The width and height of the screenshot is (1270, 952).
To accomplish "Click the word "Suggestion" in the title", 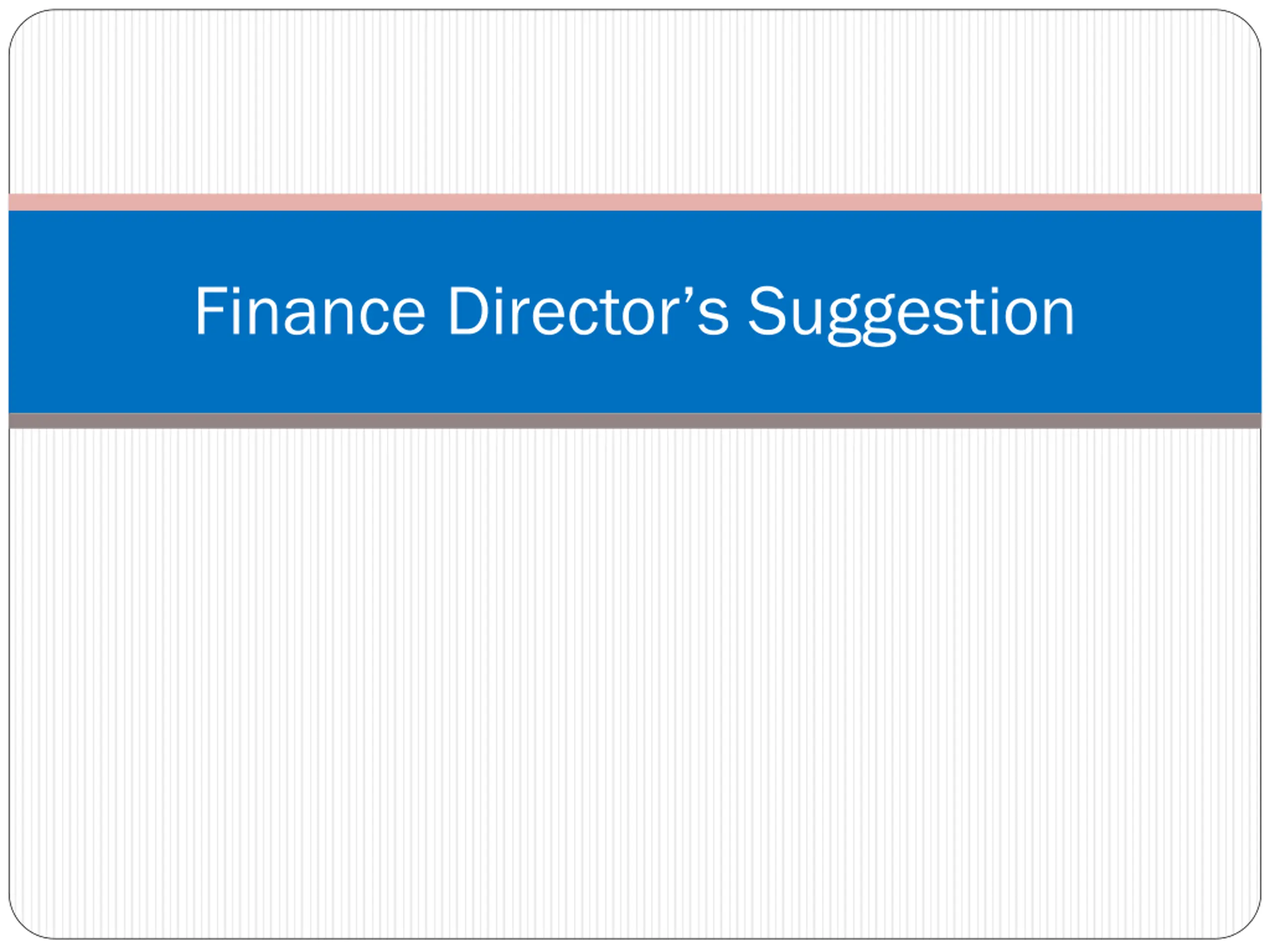I will [911, 315].
